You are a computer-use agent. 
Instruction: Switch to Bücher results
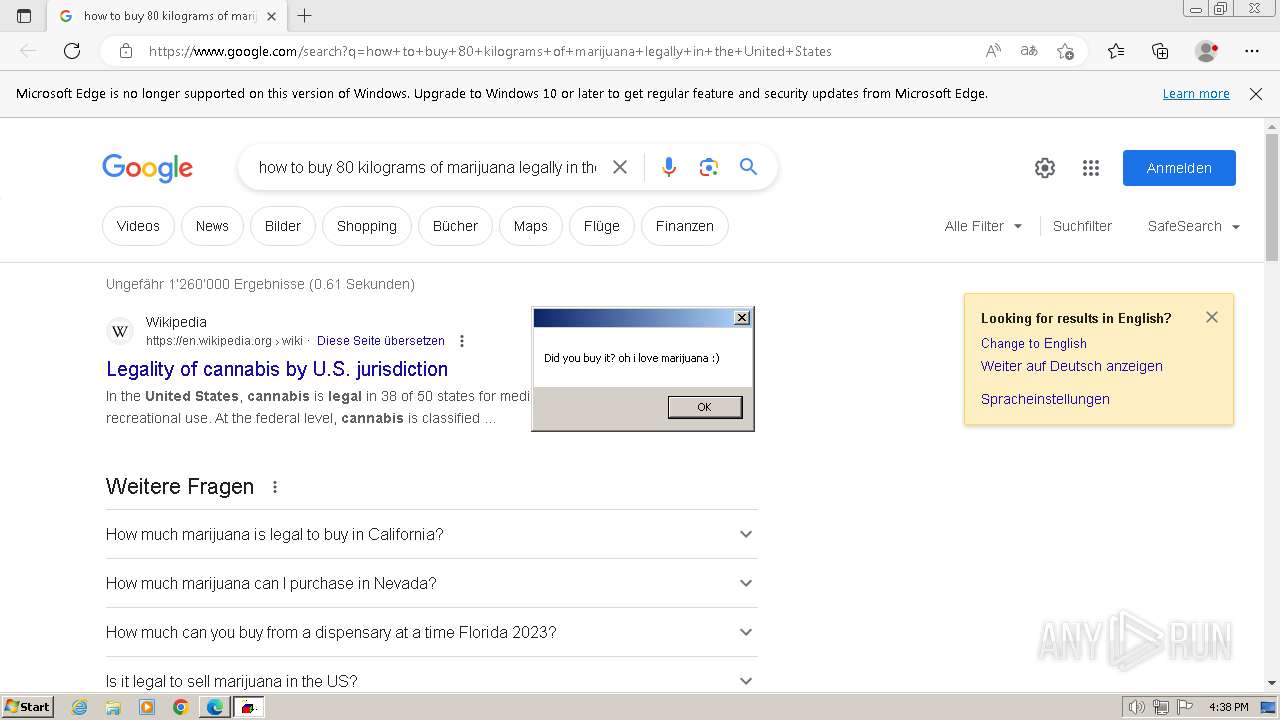[x=455, y=226]
